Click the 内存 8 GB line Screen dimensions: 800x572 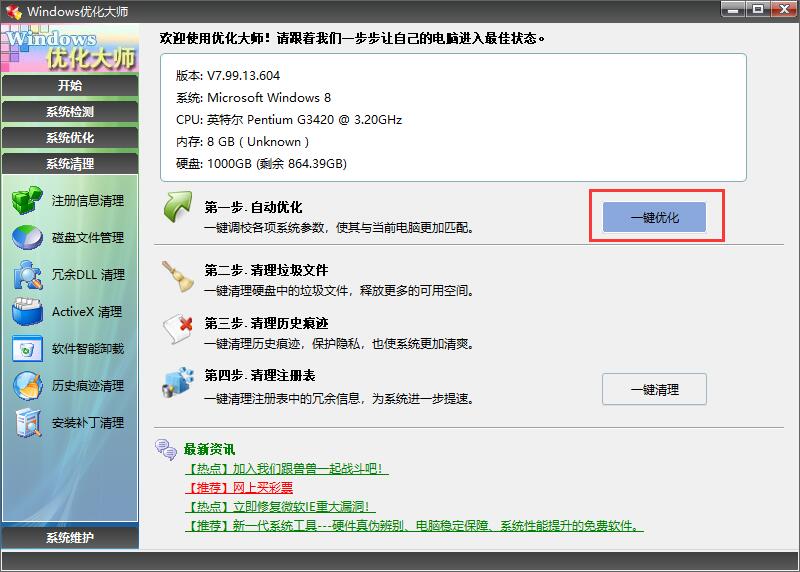tap(243, 141)
